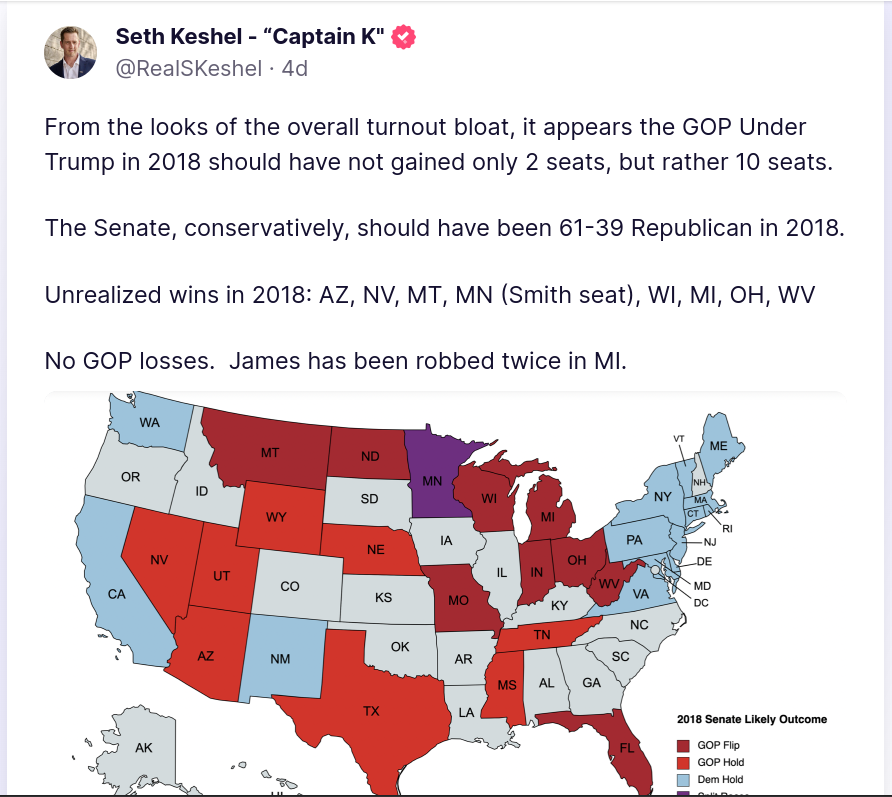Click the Michigan state shape on the map
This screenshot has width=892, height=797.
[x=546, y=517]
